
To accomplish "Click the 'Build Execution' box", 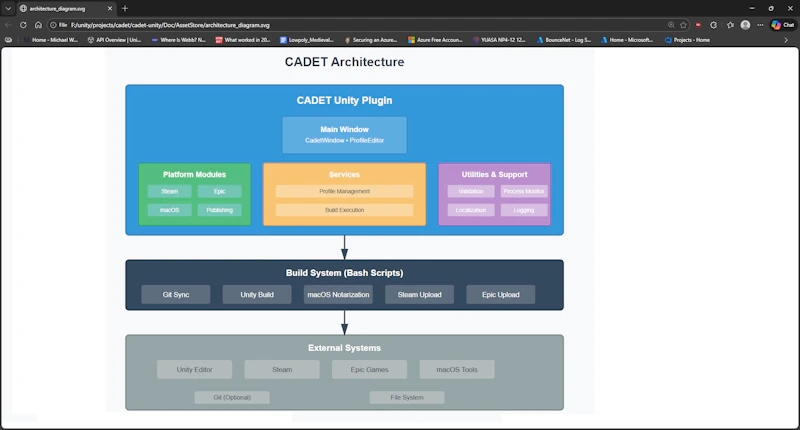I will point(344,210).
